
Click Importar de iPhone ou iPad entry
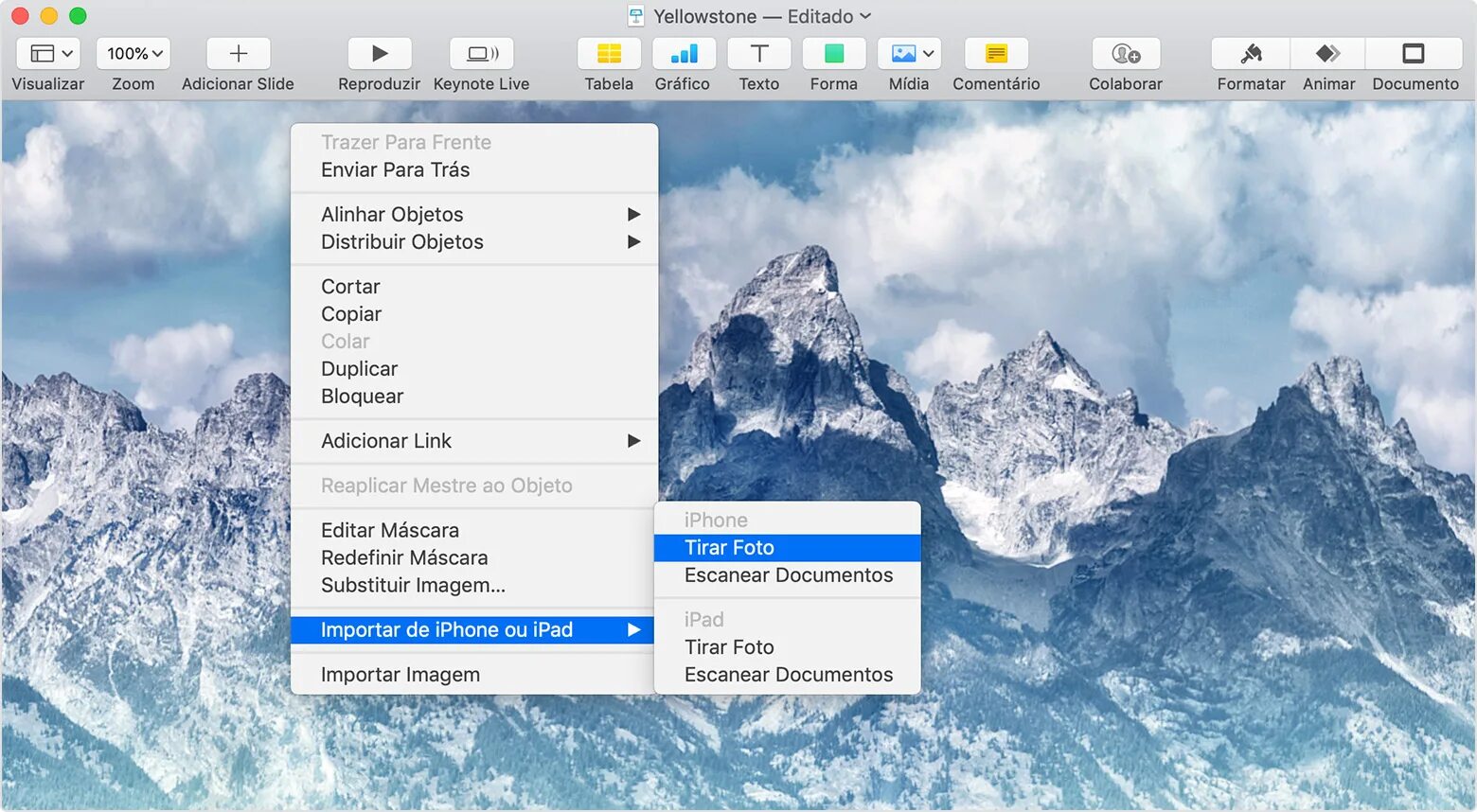472,629
